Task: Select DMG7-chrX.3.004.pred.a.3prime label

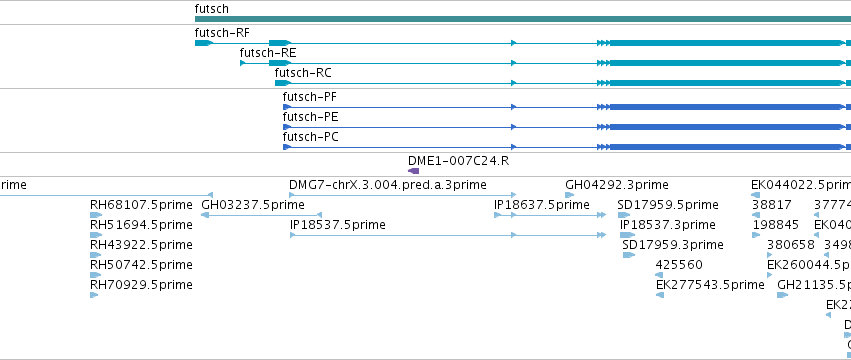Action: tap(388, 185)
